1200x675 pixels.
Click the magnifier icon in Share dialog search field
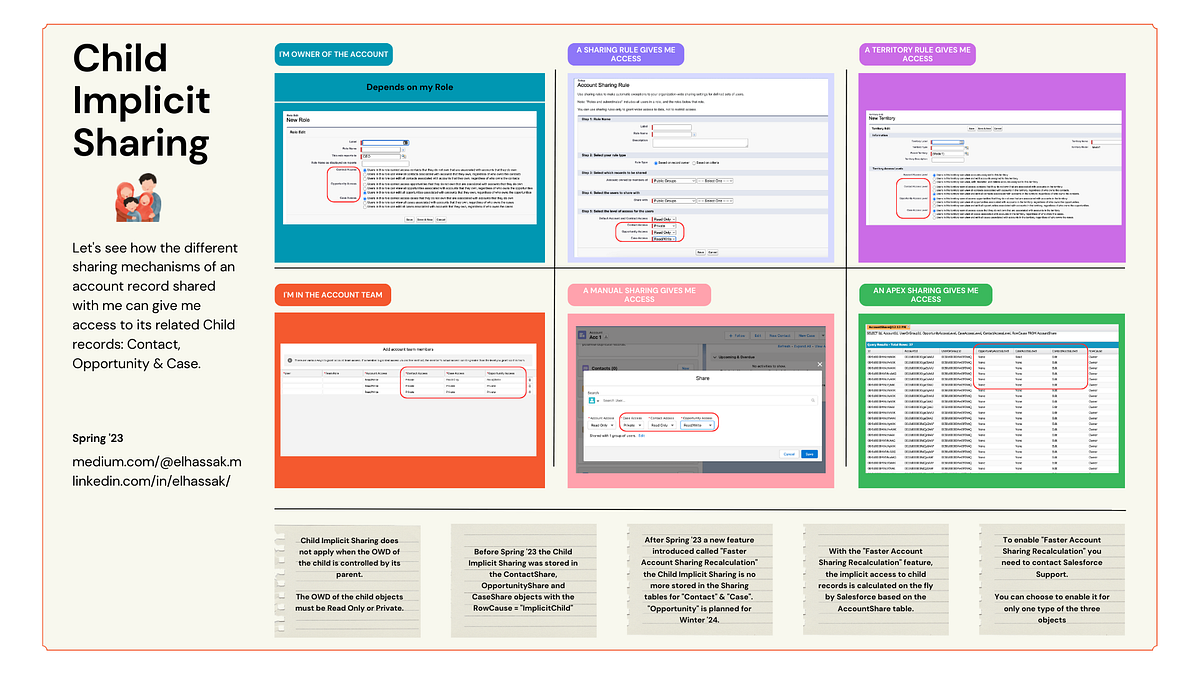(x=813, y=401)
